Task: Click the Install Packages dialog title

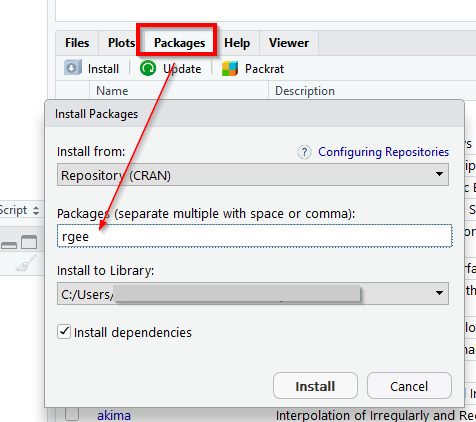Action: [96, 114]
